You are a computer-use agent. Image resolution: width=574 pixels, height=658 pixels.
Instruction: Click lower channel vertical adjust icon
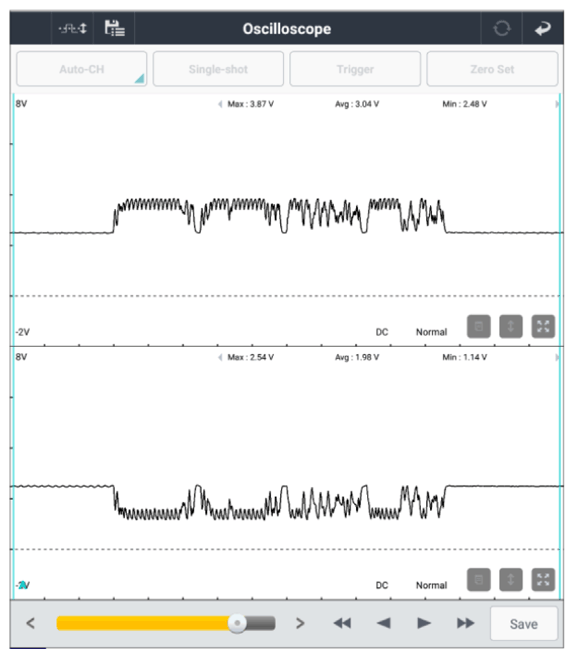click(511, 580)
